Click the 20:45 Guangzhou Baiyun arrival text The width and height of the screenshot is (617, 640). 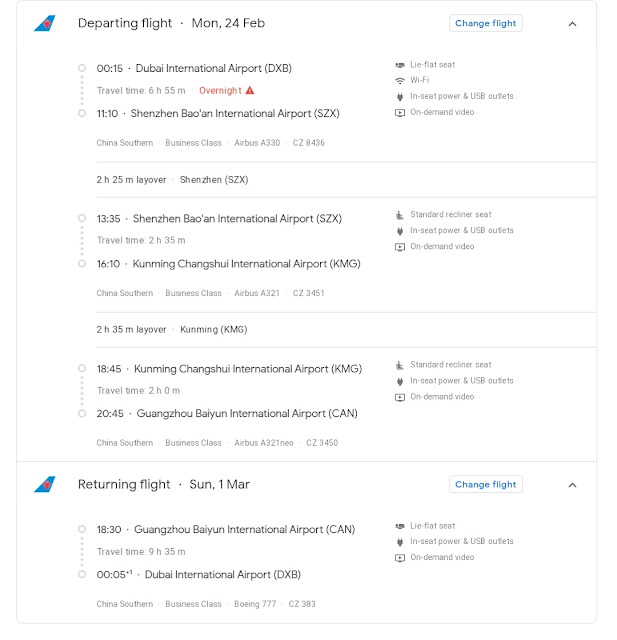(x=227, y=413)
